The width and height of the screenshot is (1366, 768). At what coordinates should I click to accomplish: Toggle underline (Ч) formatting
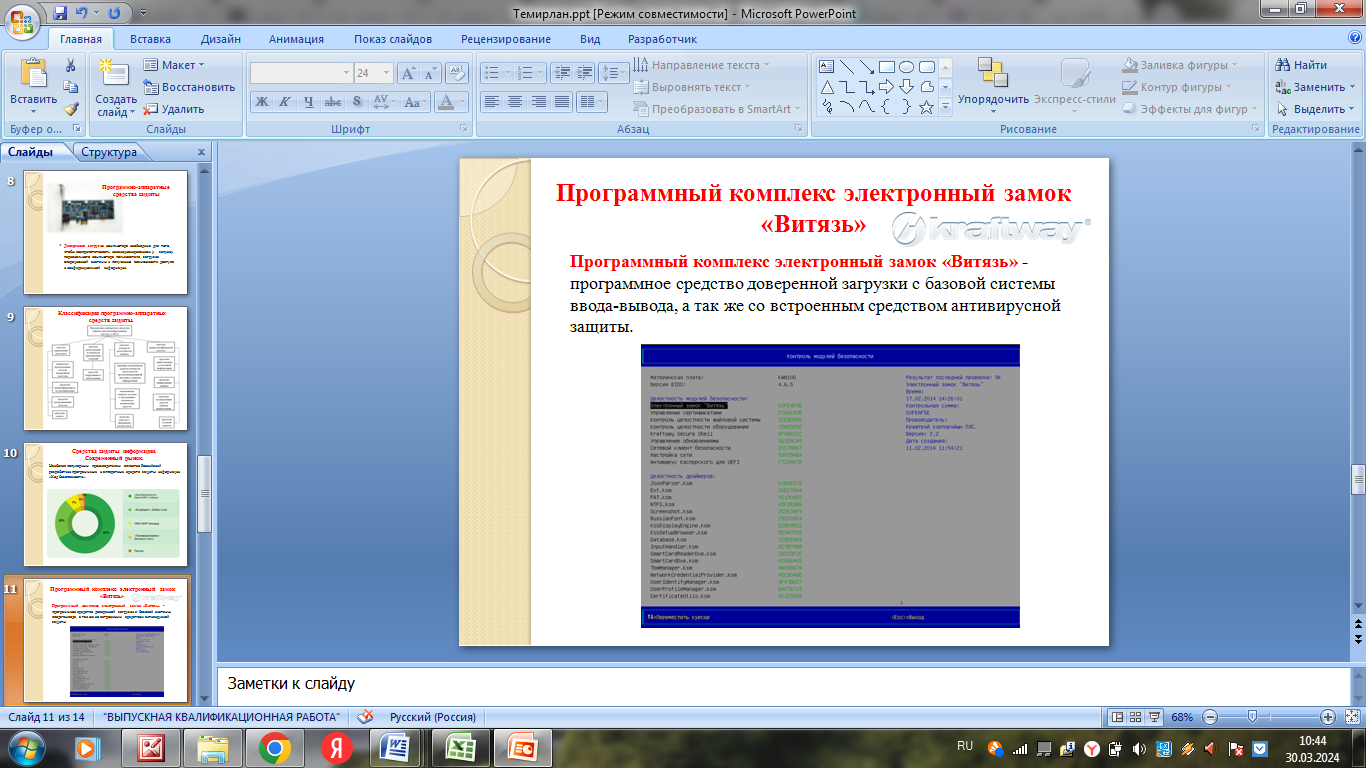309,102
